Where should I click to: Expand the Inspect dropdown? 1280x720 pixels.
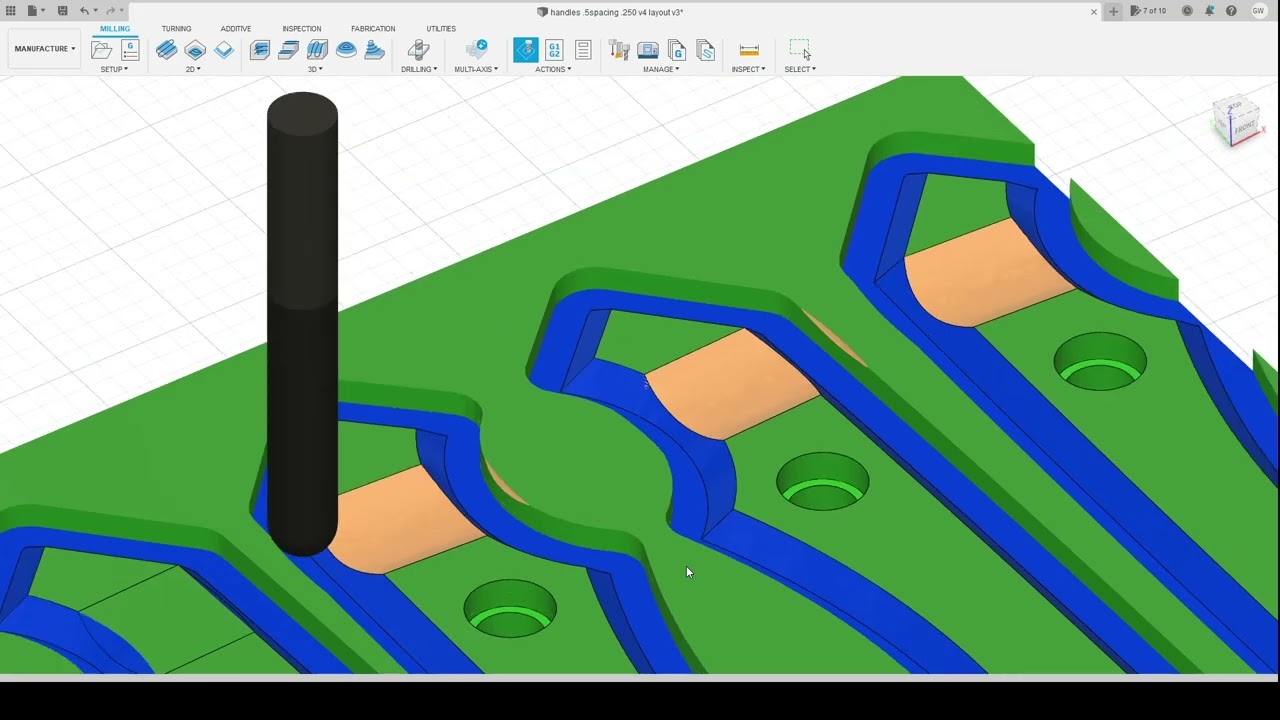tap(748, 69)
